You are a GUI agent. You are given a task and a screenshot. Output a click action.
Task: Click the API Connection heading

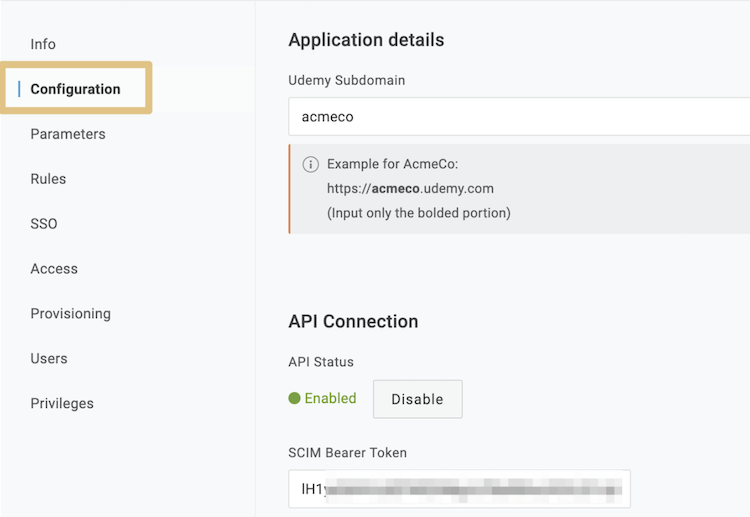(353, 321)
